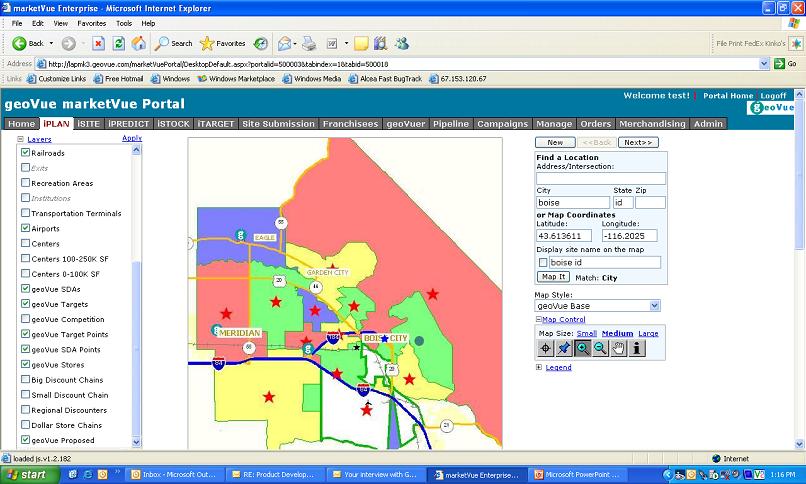Viewport: 806px width, 484px height.
Task: Open the browser Search pane
Action: pos(174,44)
